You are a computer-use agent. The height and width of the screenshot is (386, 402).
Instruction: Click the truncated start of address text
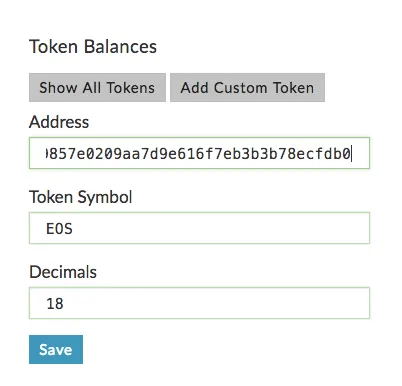(x=47, y=154)
